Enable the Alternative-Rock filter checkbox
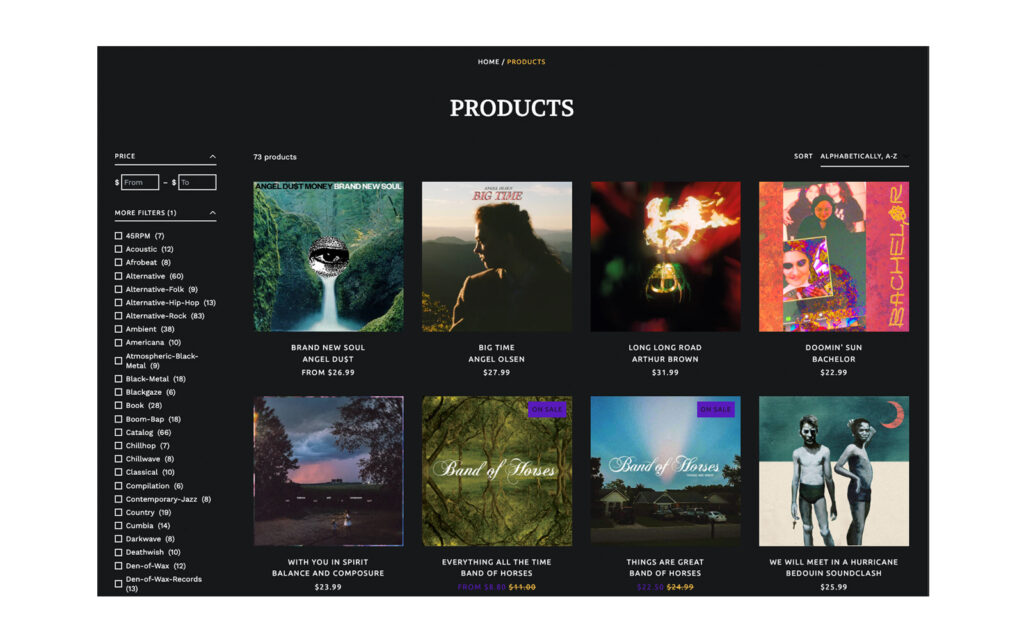This screenshot has width=1024, height=640. point(118,316)
